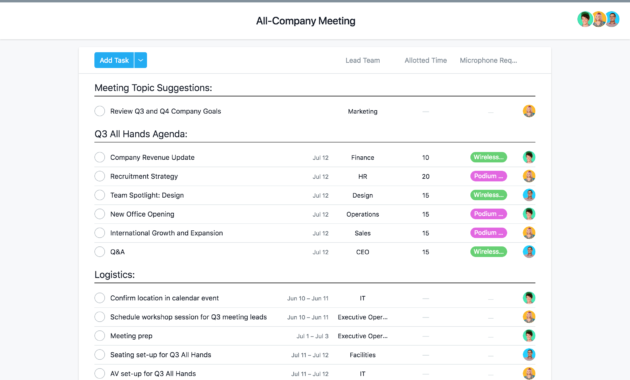
Task: Check off Recruitment Strategy task
Action: tap(100, 176)
